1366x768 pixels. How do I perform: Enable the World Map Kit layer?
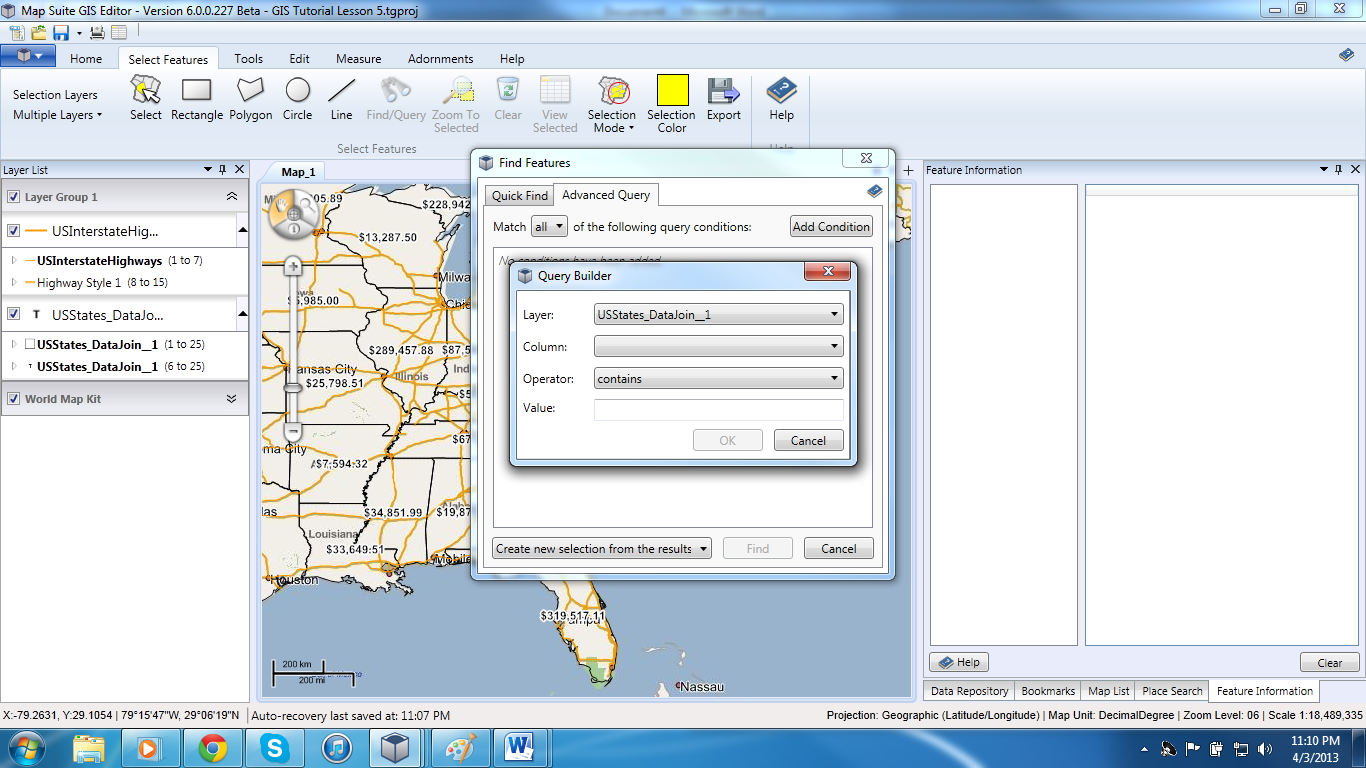(x=13, y=399)
